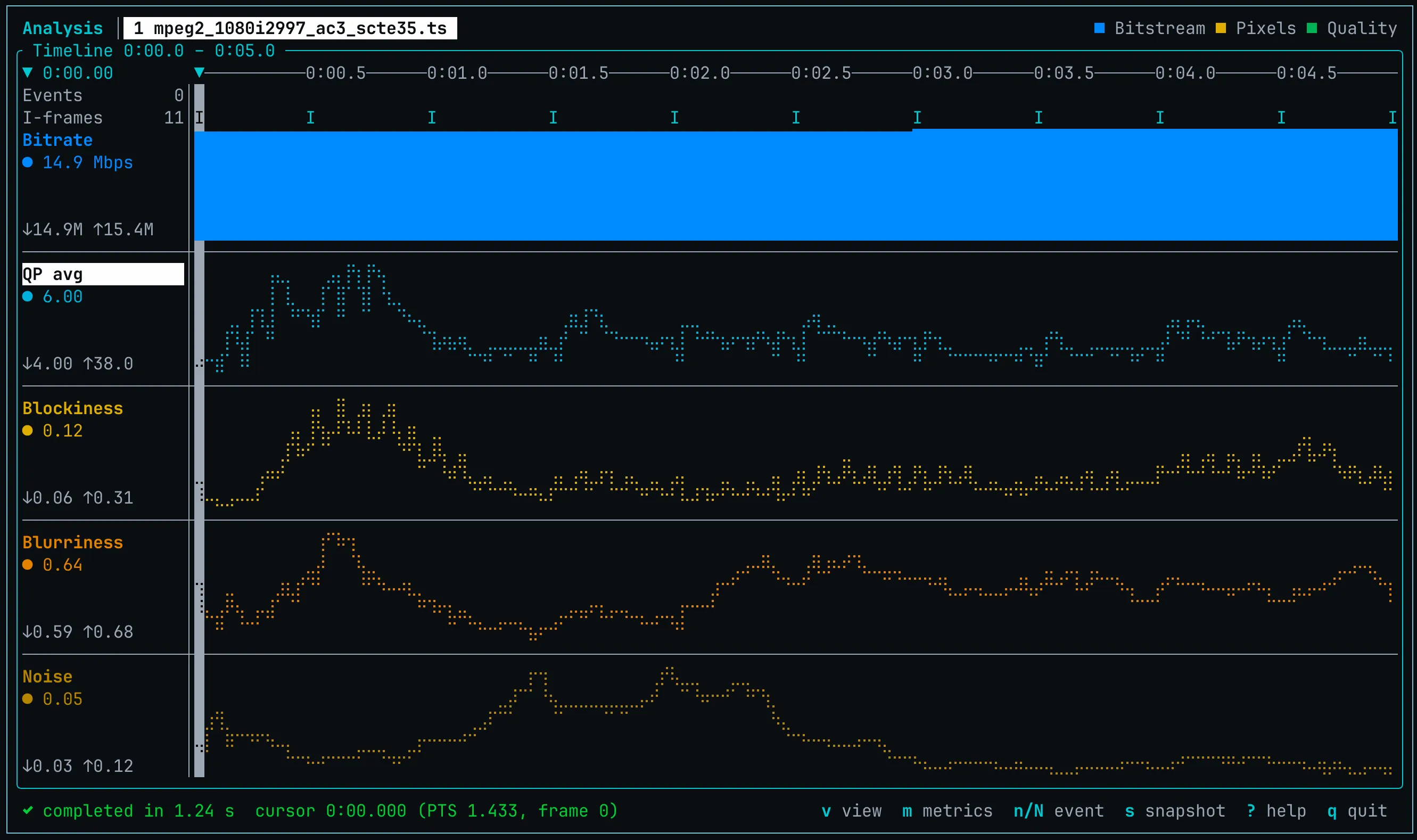Select the highlighted QP avg metric
Image resolution: width=1417 pixels, height=840 pixels.
103,274
